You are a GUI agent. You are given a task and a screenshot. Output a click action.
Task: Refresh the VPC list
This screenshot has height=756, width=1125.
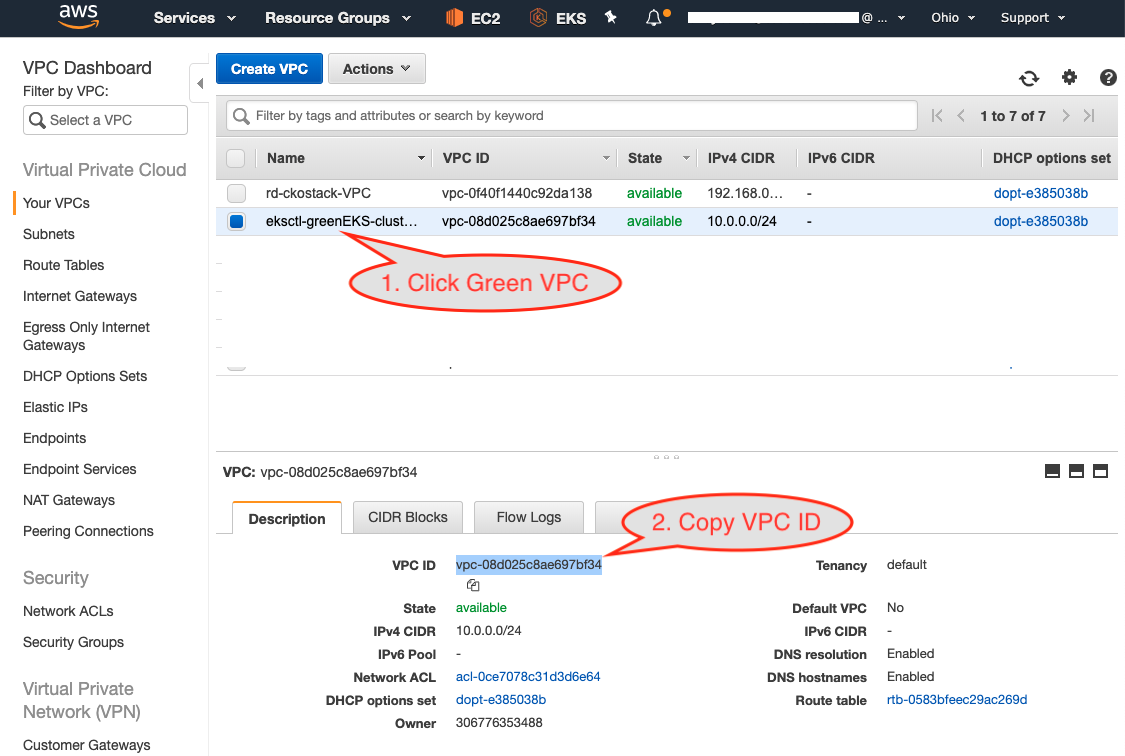[1029, 78]
